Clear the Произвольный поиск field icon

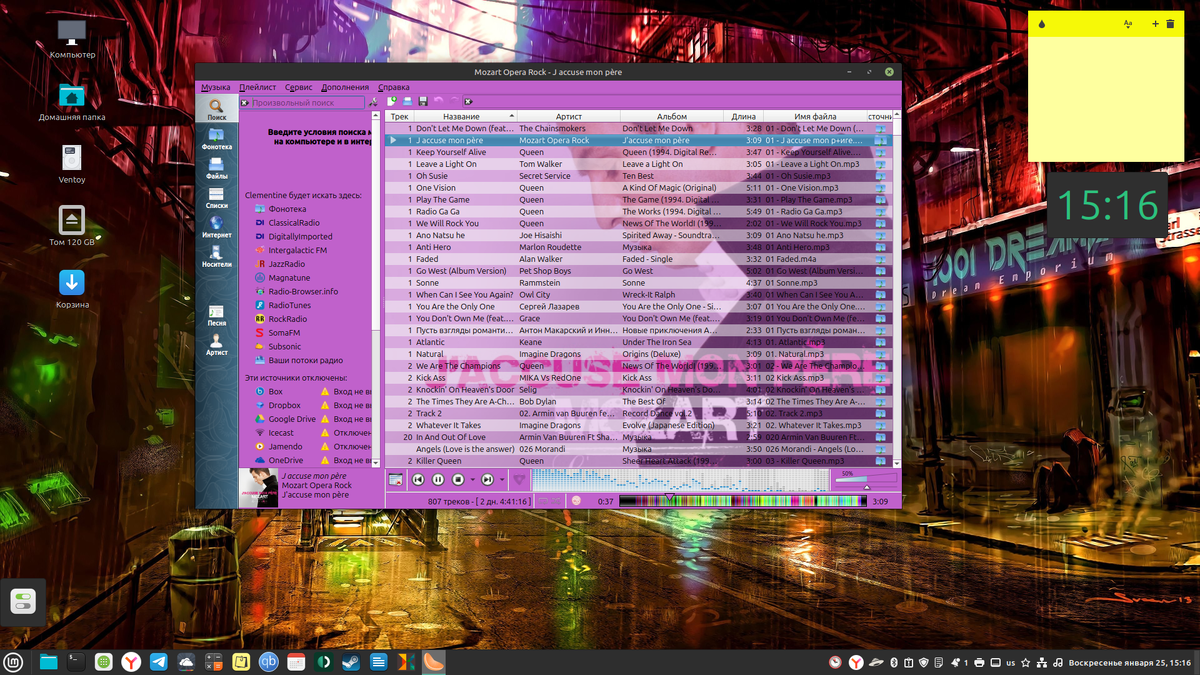(245, 102)
